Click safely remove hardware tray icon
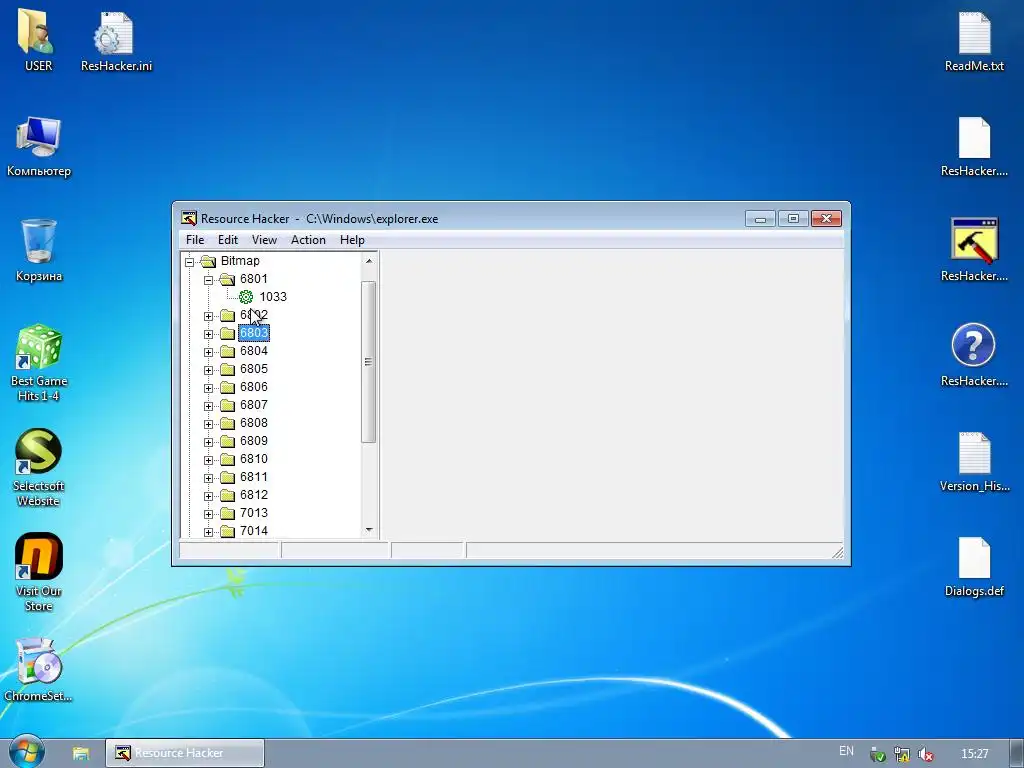This screenshot has width=1024, height=768. pos(877,755)
